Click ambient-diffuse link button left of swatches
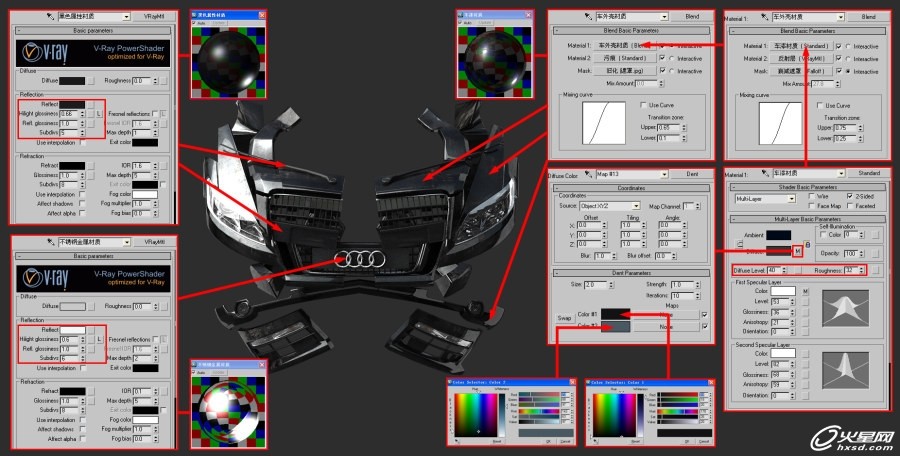The width and height of the screenshot is (900, 456). pyautogui.click(x=739, y=244)
